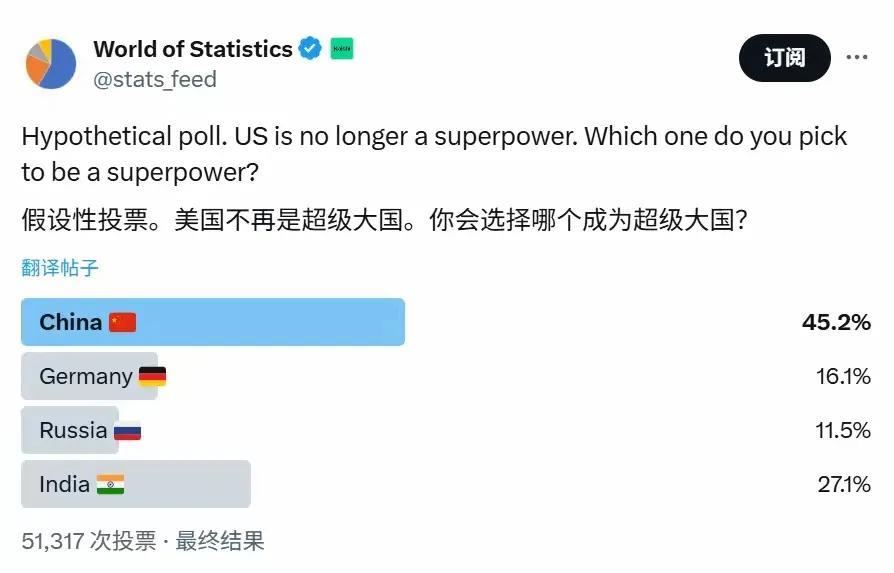Image resolution: width=894 pixels, height=573 pixels.
Task: Click the Germany flag icon
Action: tap(152, 377)
